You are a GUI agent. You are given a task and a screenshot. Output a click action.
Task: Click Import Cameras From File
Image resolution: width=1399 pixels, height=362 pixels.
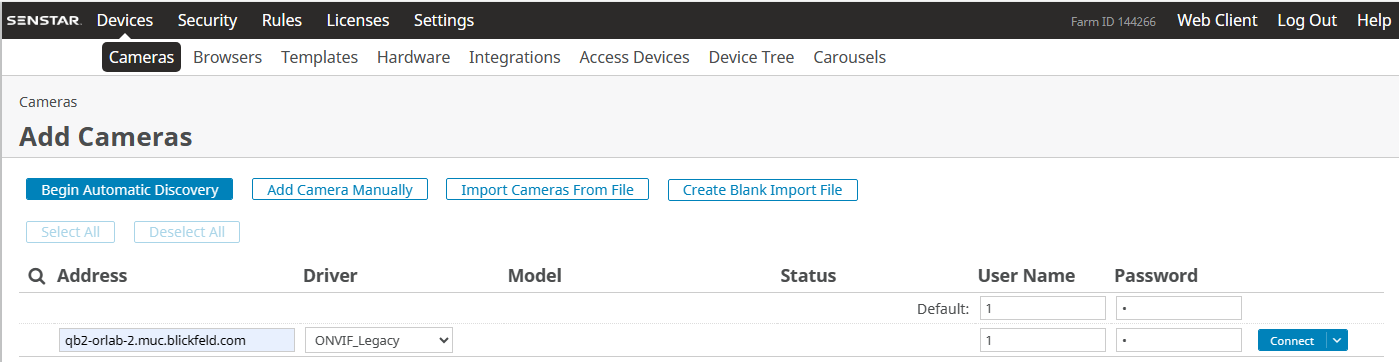coord(547,189)
